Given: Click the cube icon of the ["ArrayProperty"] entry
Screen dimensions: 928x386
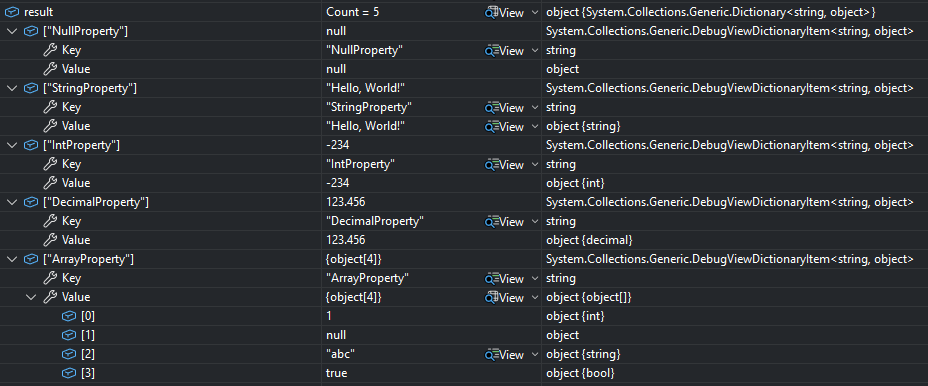Looking at the screenshot, I should pyautogui.click(x=31, y=259).
